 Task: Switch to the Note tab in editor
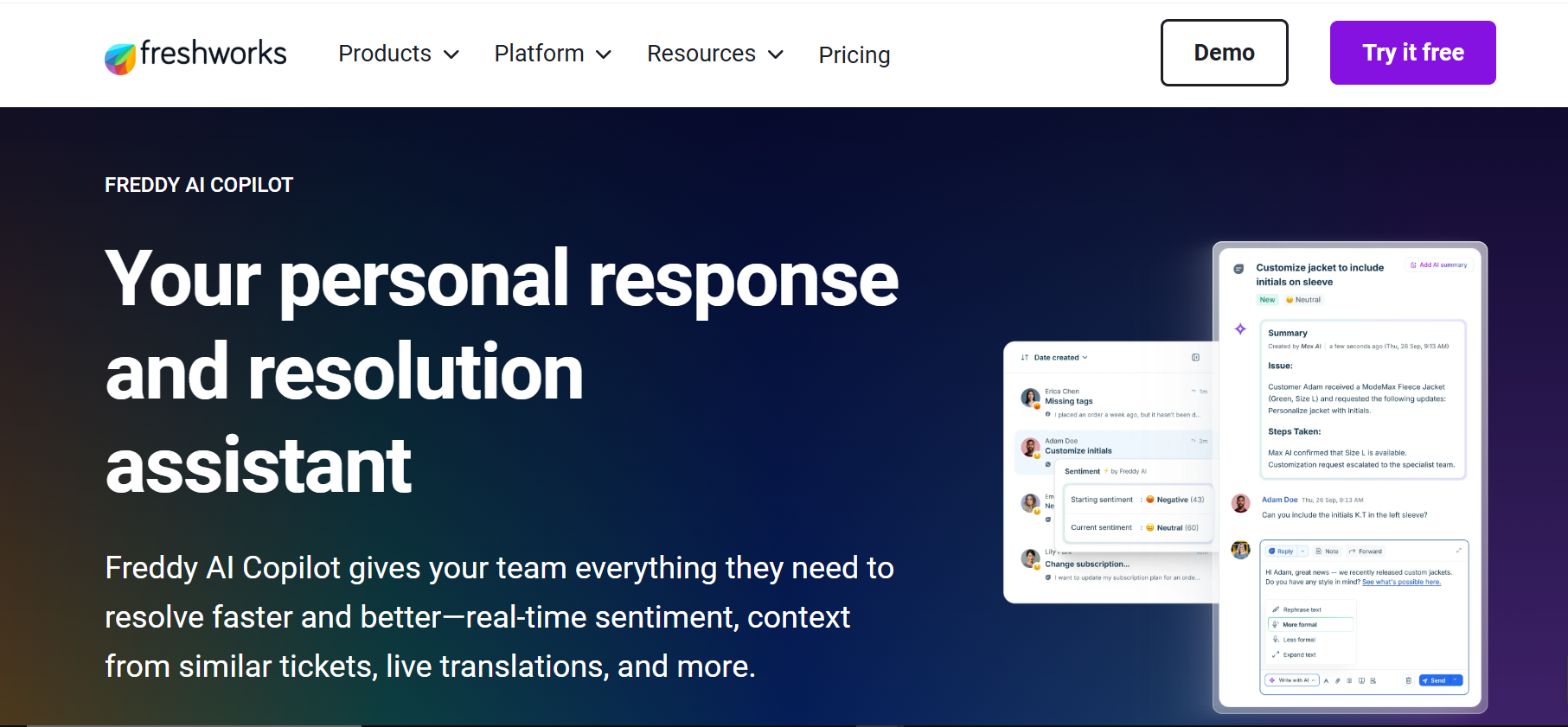[x=1327, y=552]
